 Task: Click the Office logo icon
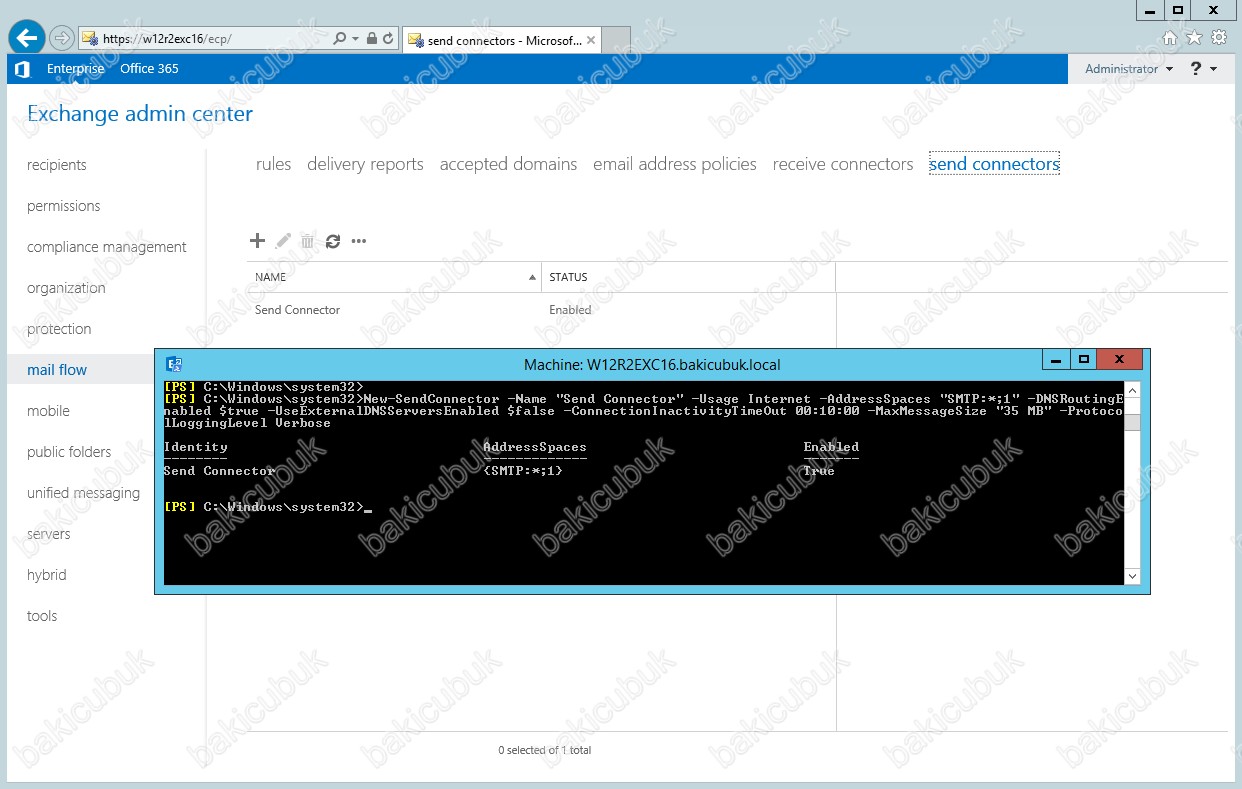point(22,68)
